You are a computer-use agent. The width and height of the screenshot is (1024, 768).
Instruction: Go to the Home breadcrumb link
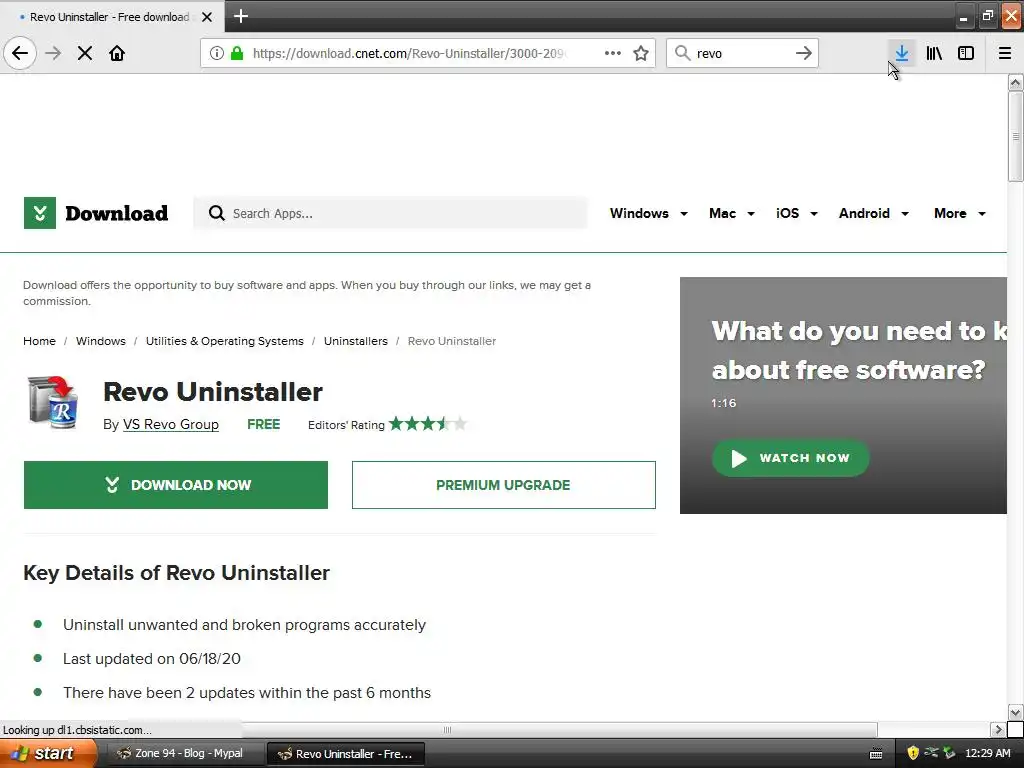pyautogui.click(x=39, y=341)
